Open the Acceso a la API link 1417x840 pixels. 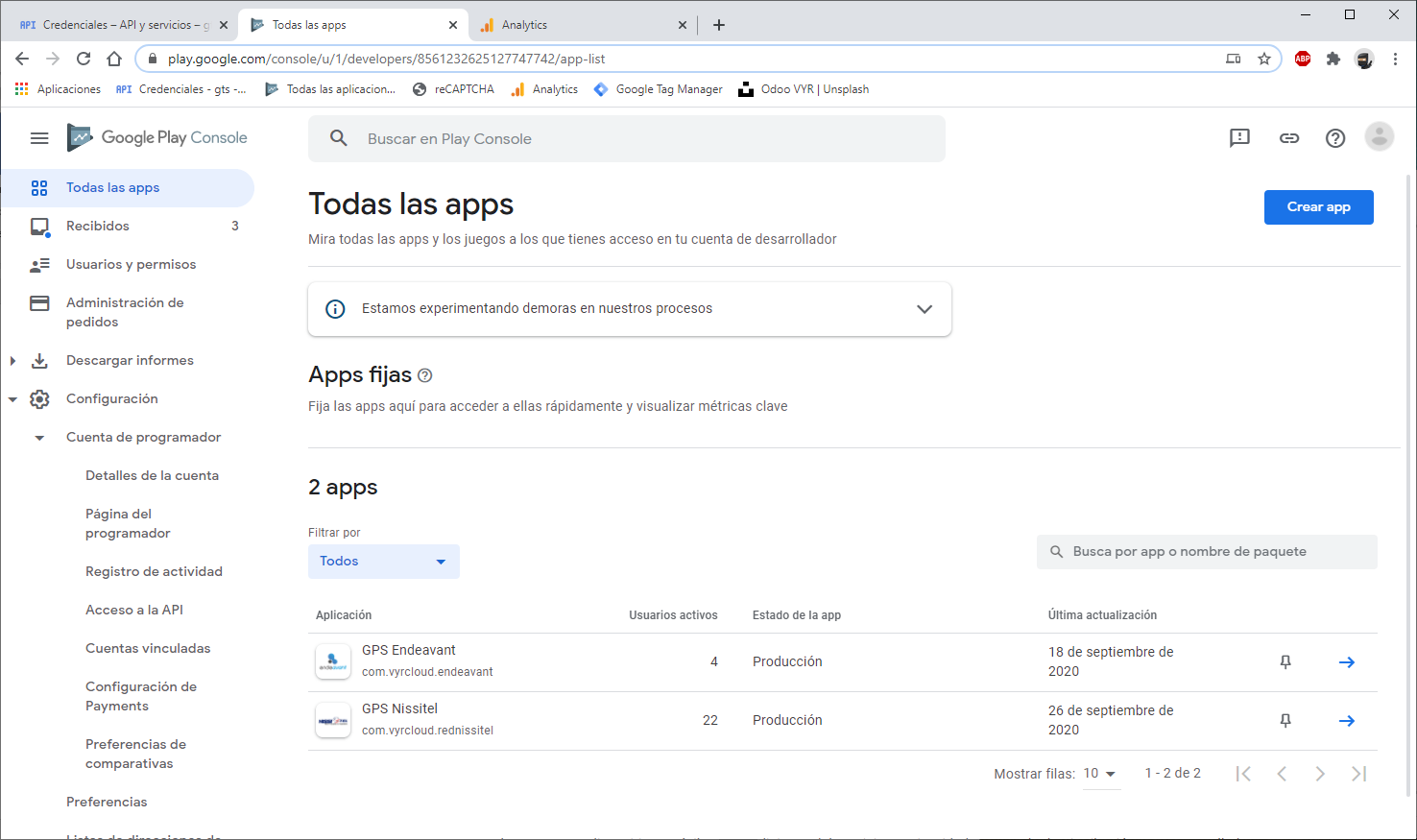point(133,610)
